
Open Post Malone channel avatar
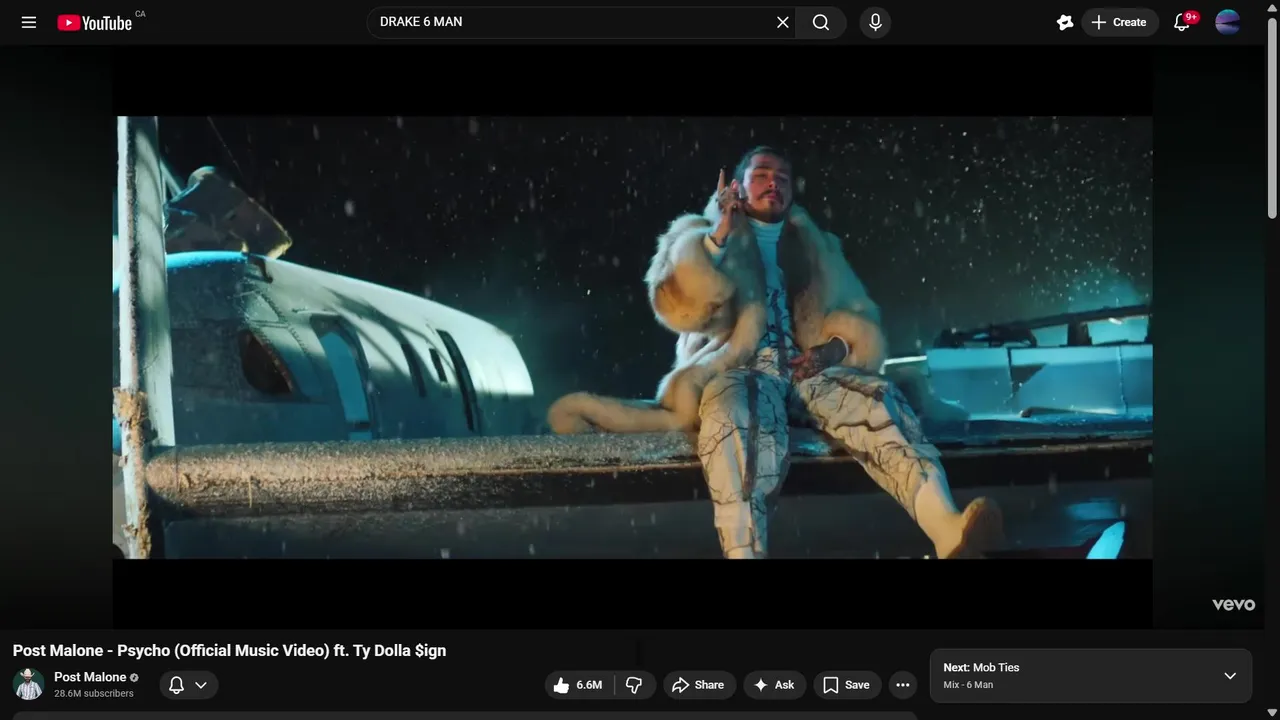(x=29, y=684)
